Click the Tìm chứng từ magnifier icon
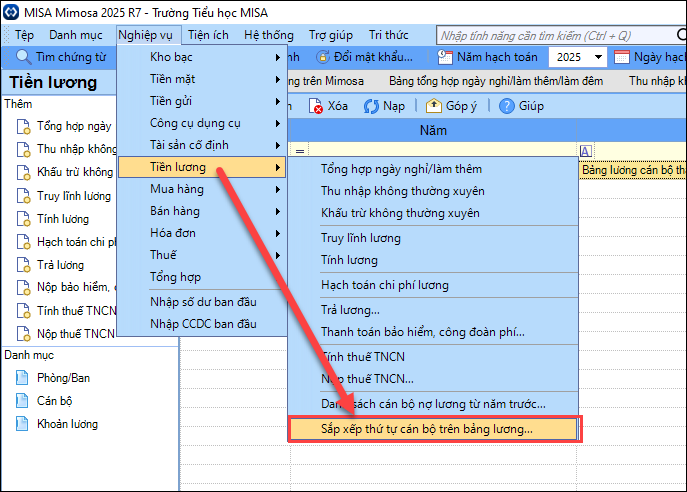 23,57
